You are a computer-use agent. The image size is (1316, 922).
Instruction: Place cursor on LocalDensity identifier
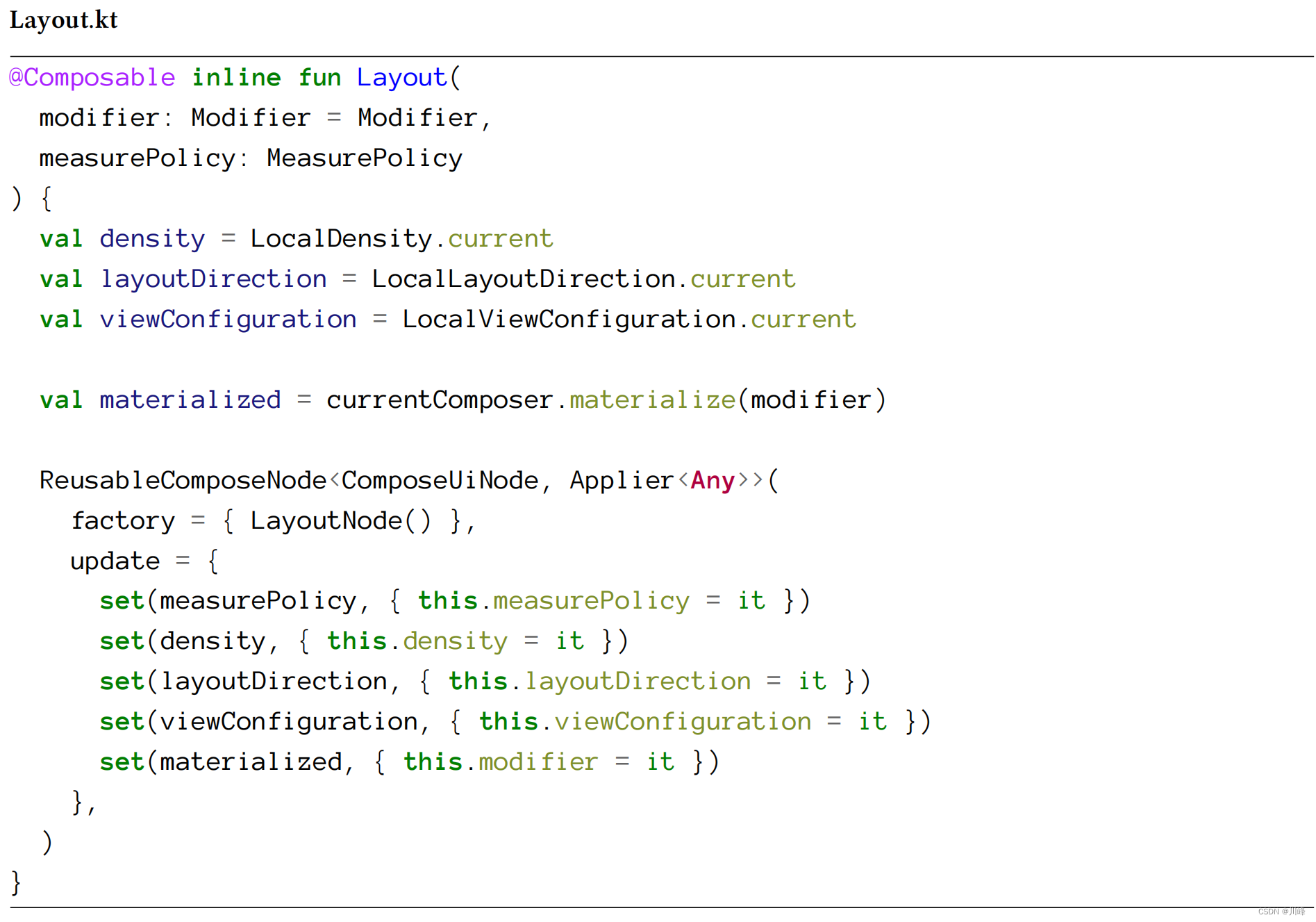tap(341, 239)
